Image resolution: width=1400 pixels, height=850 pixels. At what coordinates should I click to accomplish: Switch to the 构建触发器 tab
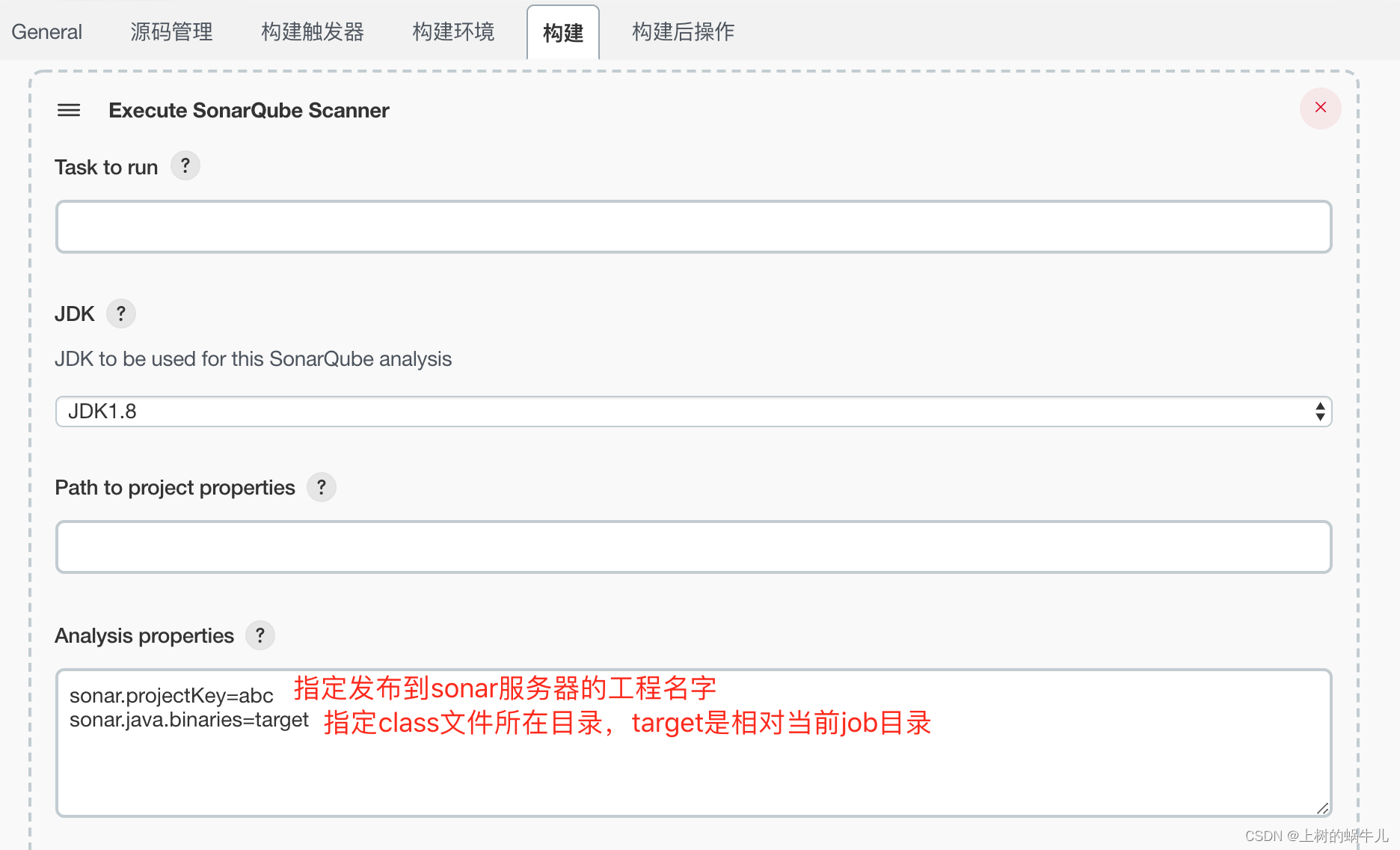313,32
